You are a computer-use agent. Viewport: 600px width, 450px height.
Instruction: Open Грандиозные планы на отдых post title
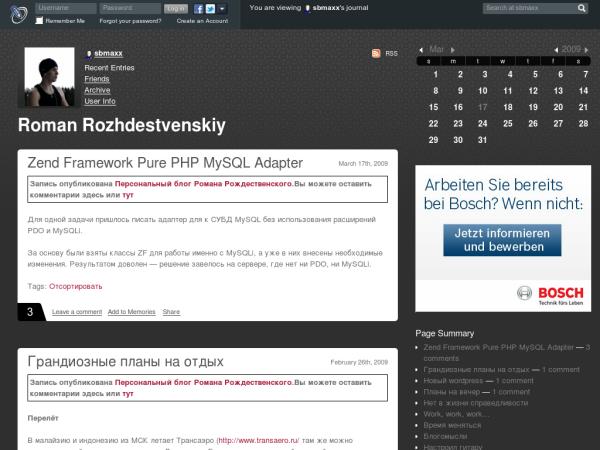click(126, 362)
